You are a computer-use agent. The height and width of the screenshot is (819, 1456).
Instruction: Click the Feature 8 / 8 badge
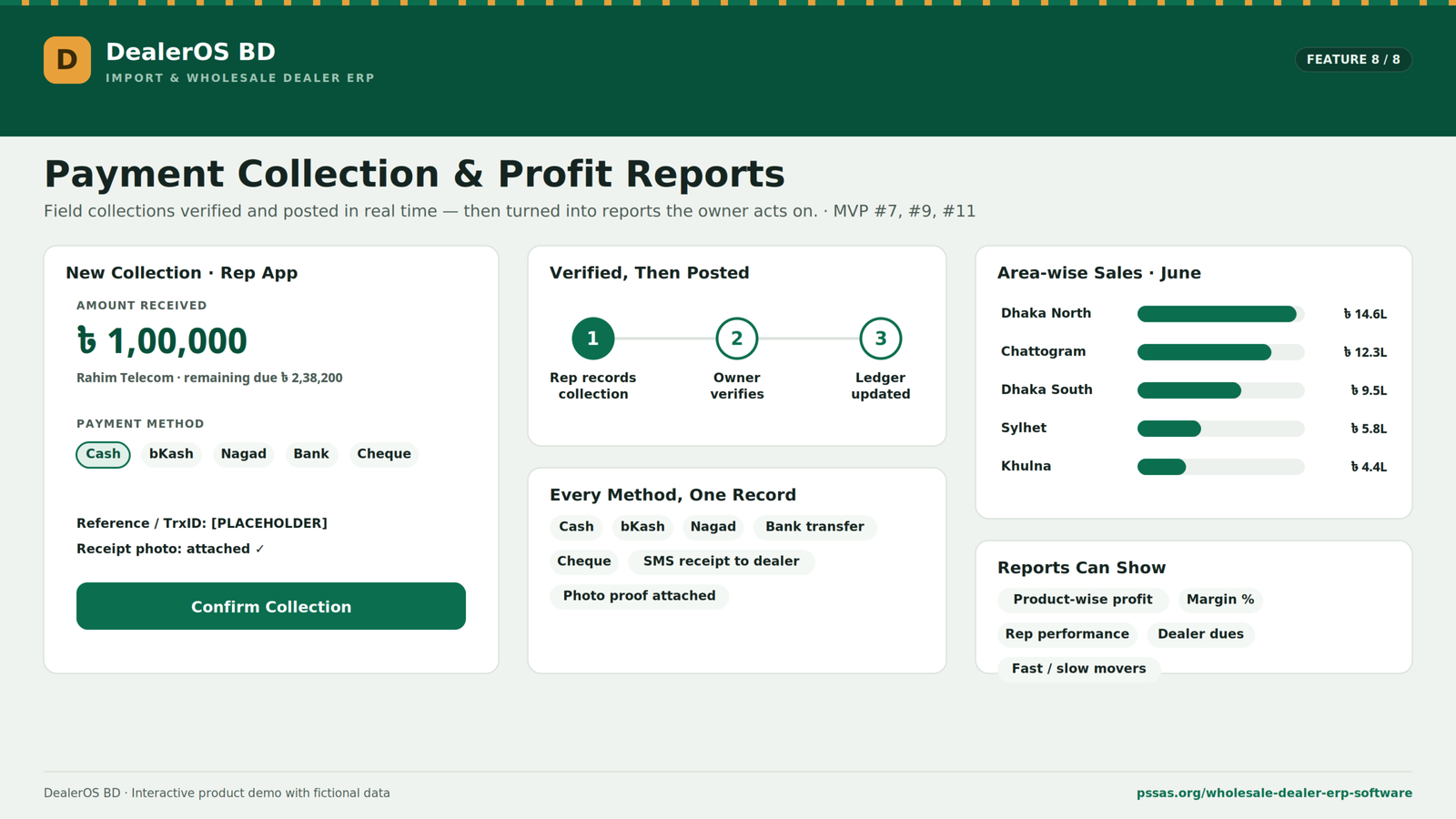[x=1353, y=59]
